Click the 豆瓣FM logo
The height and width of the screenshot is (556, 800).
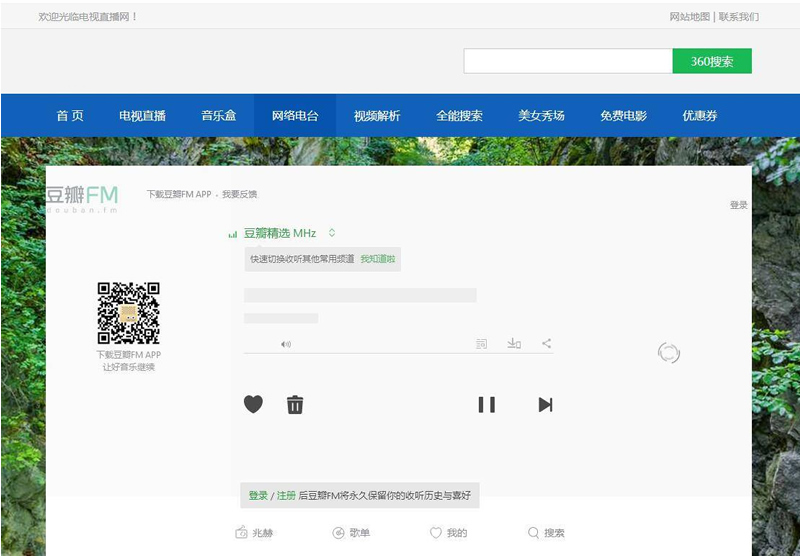pyautogui.click(x=82, y=196)
